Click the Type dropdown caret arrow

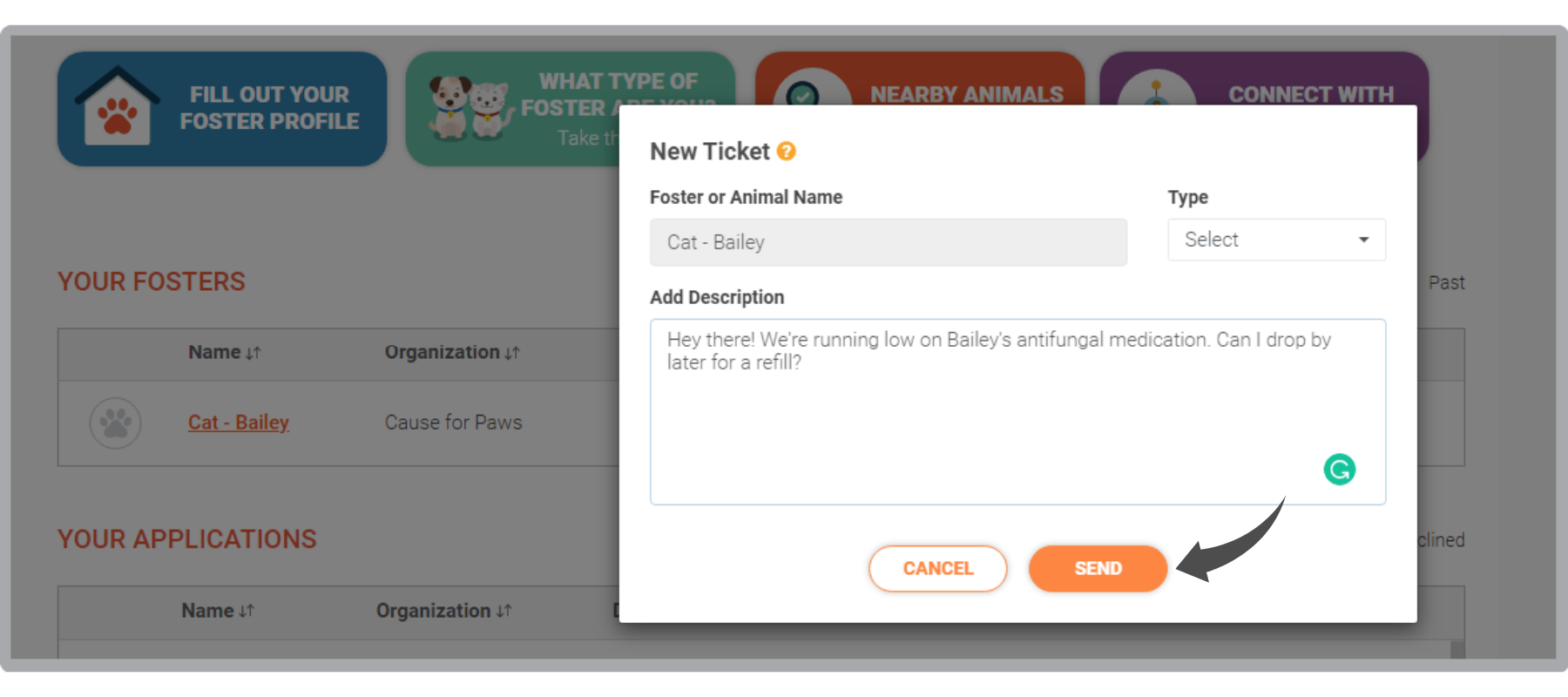(x=1363, y=240)
